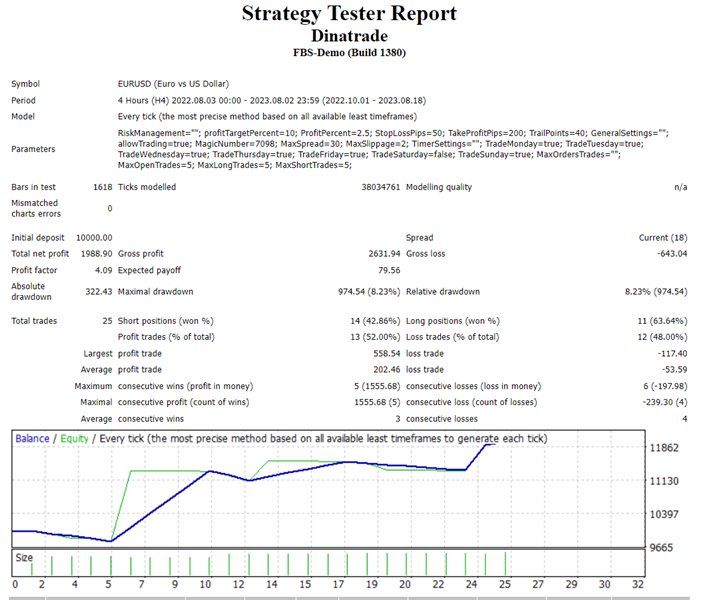Click the Model row's Every tick description

pos(267,117)
